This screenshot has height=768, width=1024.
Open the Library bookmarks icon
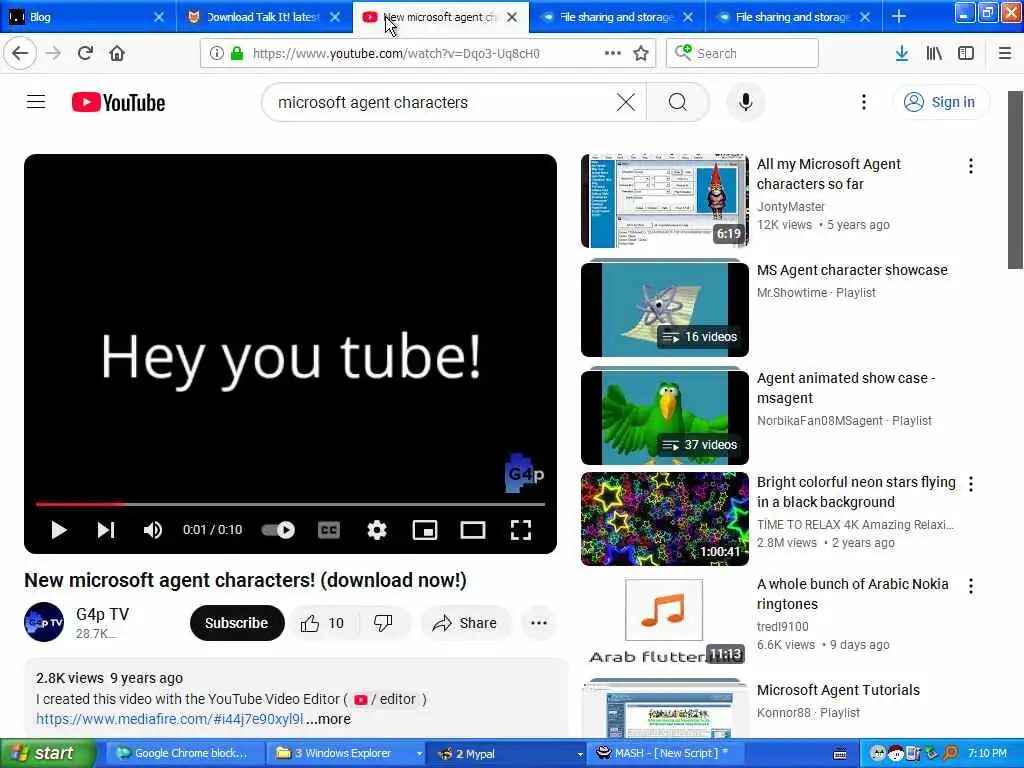click(934, 54)
